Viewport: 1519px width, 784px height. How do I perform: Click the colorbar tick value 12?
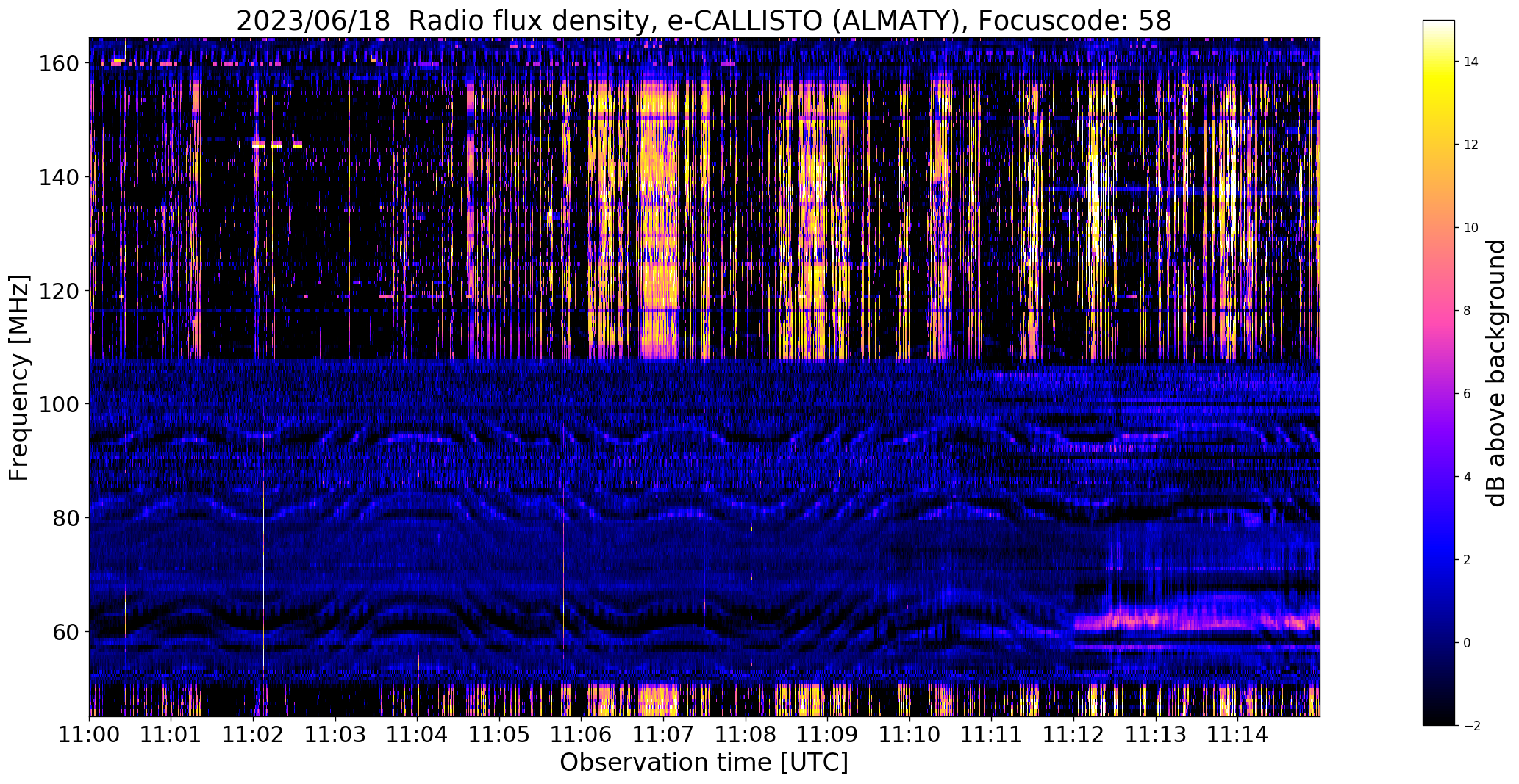click(x=1471, y=145)
